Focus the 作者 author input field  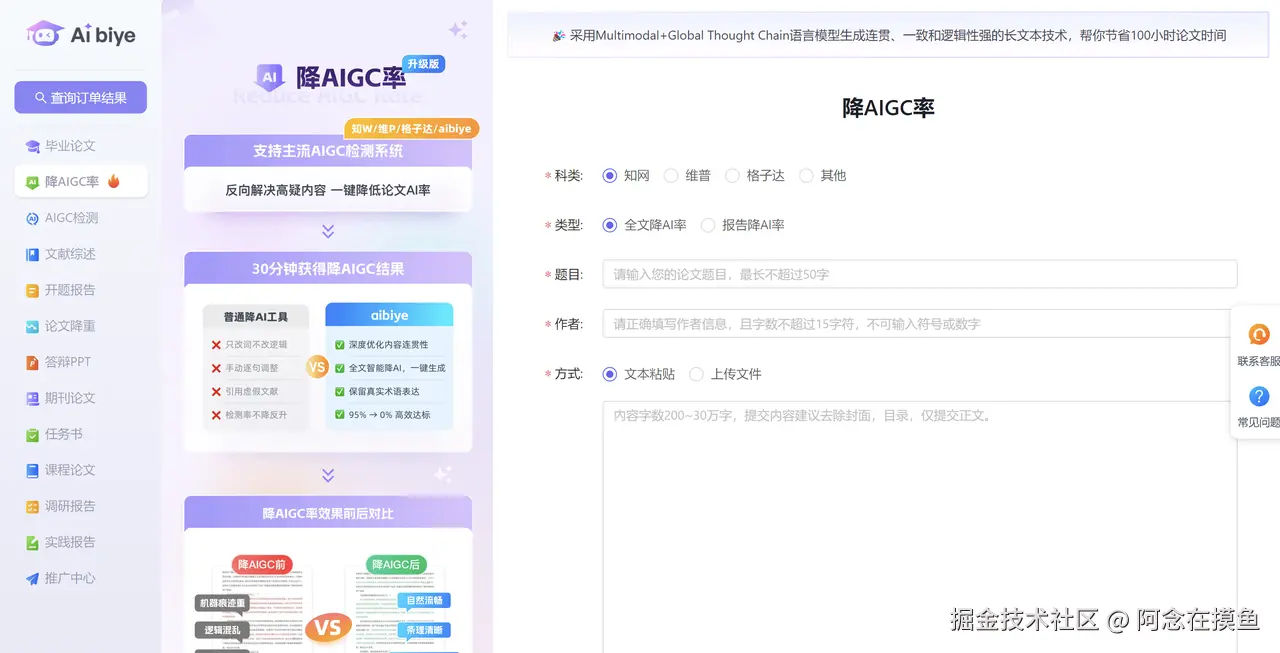tap(919, 324)
